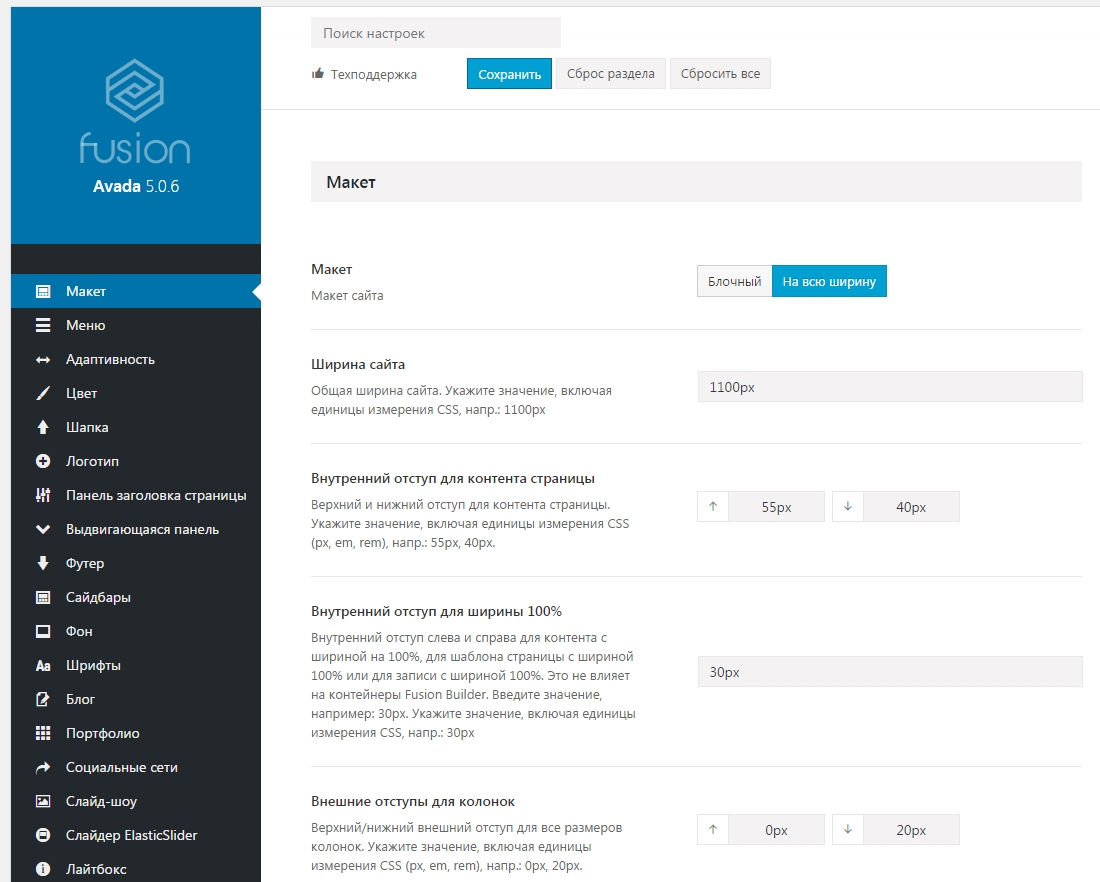This screenshot has height=882, width=1100.
Task: Select the Блочный layout option
Action: (x=735, y=281)
